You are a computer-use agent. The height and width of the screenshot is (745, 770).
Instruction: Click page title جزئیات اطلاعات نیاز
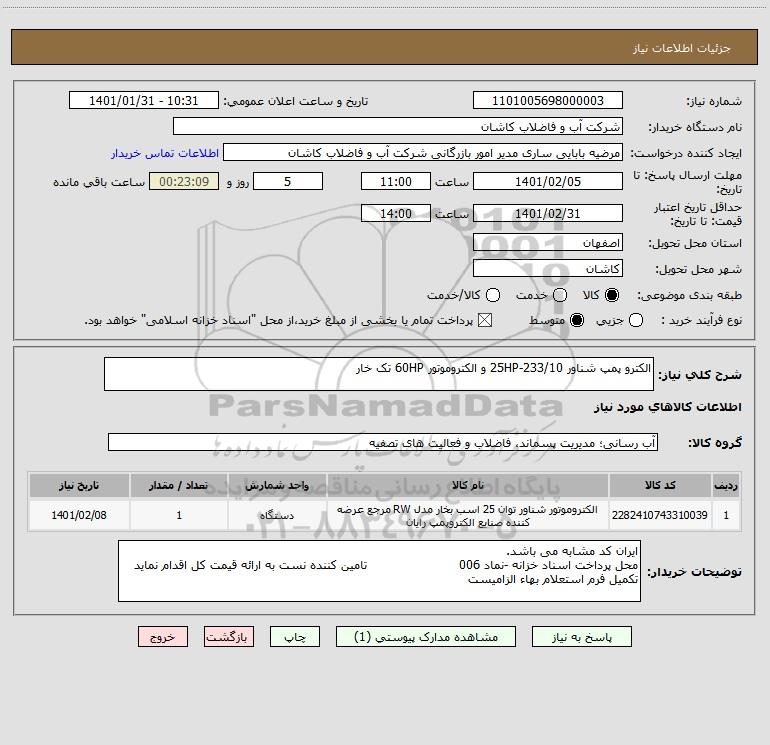tap(682, 48)
